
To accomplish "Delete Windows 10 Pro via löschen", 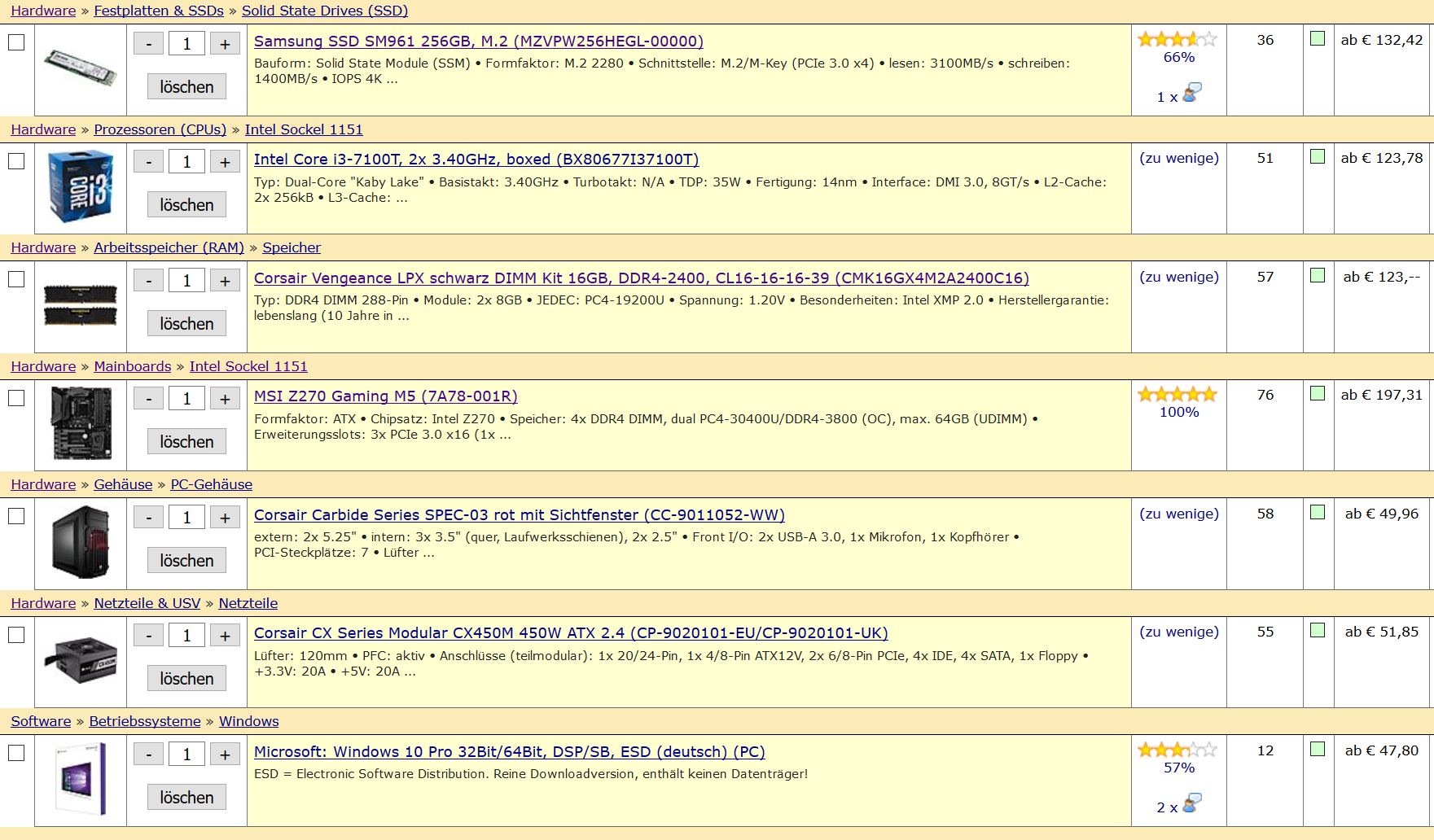I will [186, 797].
